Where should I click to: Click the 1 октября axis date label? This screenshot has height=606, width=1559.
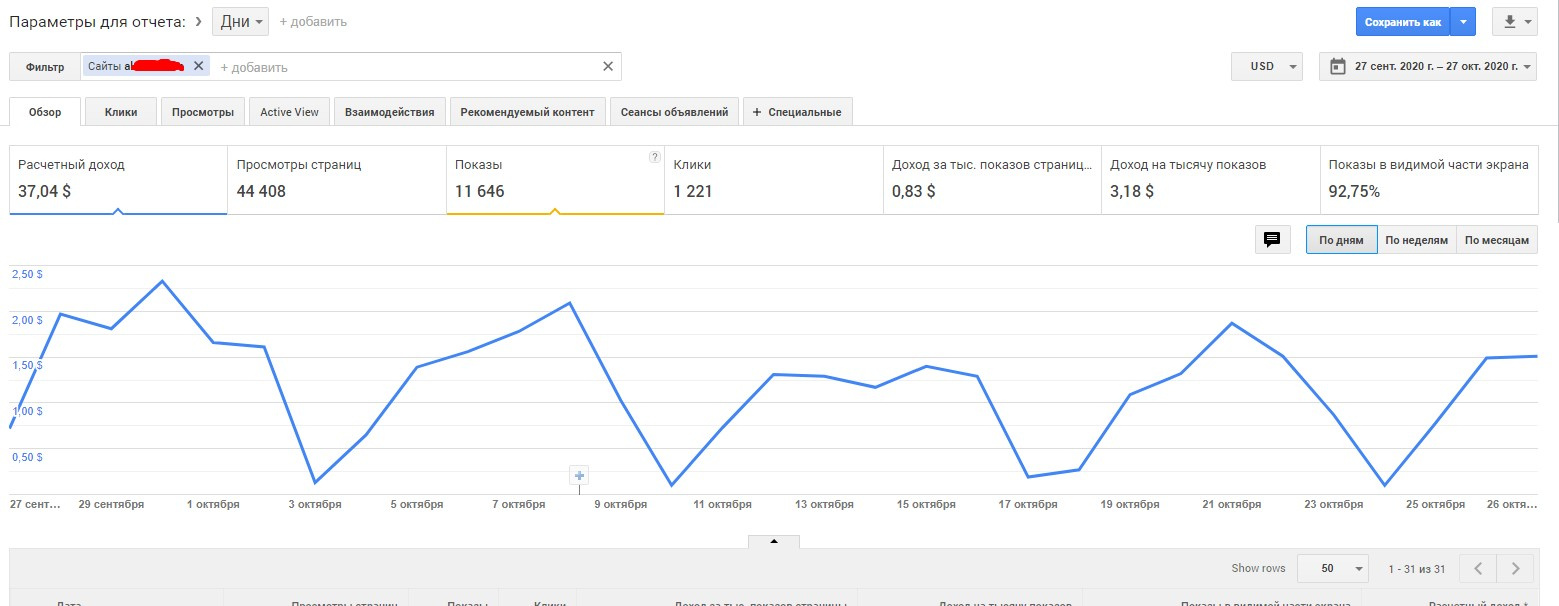point(213,504)
